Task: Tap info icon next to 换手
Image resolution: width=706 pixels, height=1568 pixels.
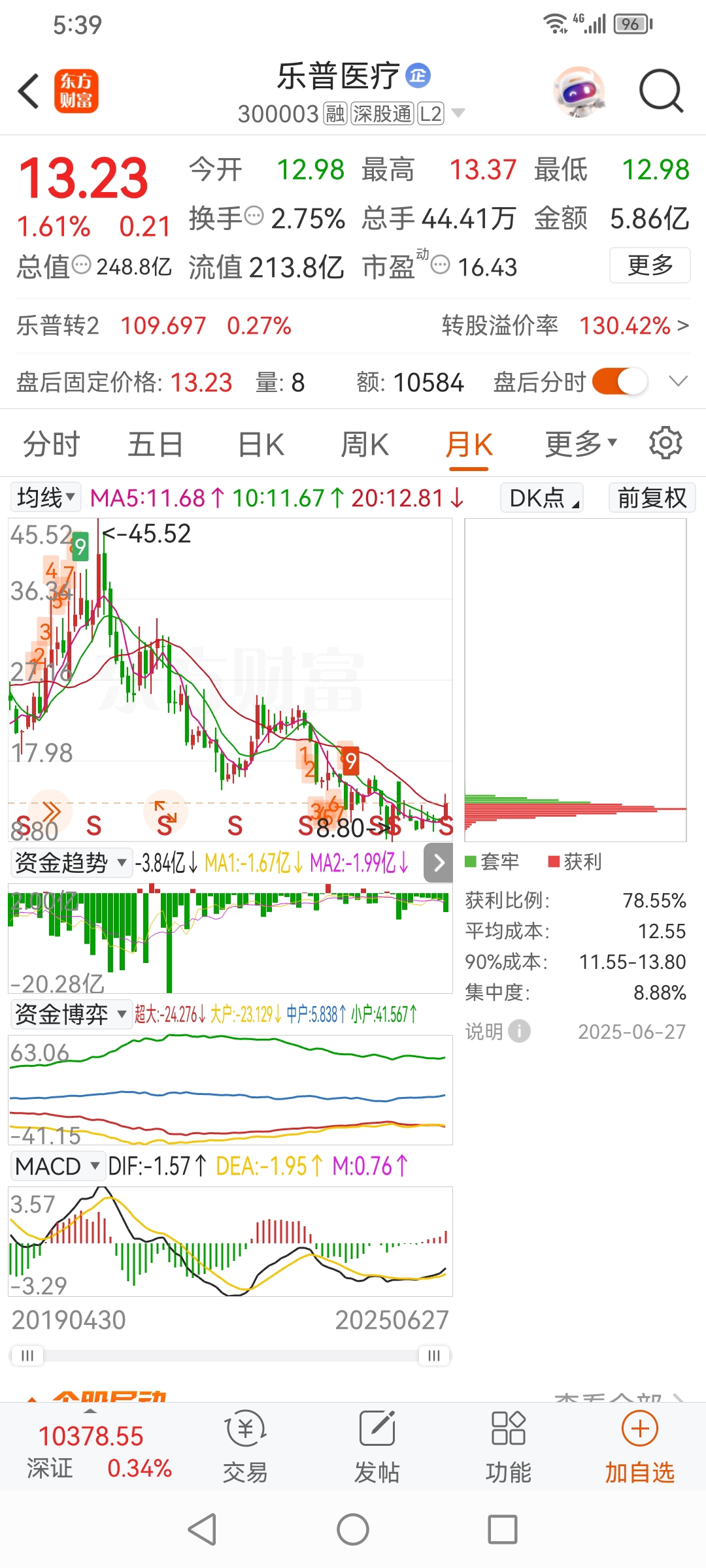Action: (254, 215)
